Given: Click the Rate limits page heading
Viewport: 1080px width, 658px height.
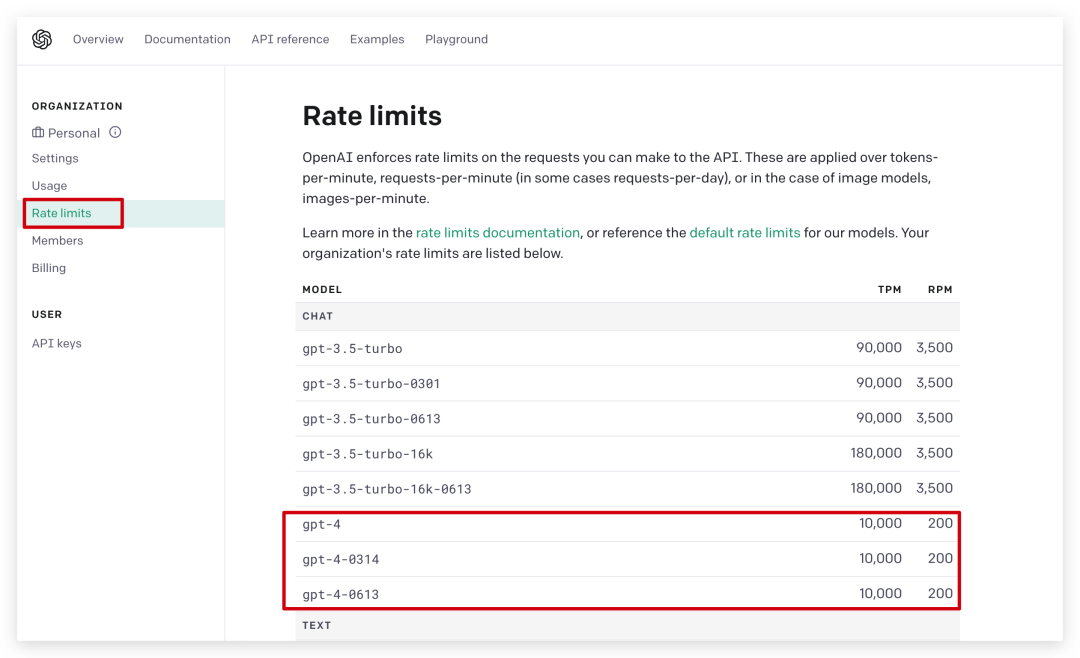Looking at the screenshot, I should click(372, 116).
